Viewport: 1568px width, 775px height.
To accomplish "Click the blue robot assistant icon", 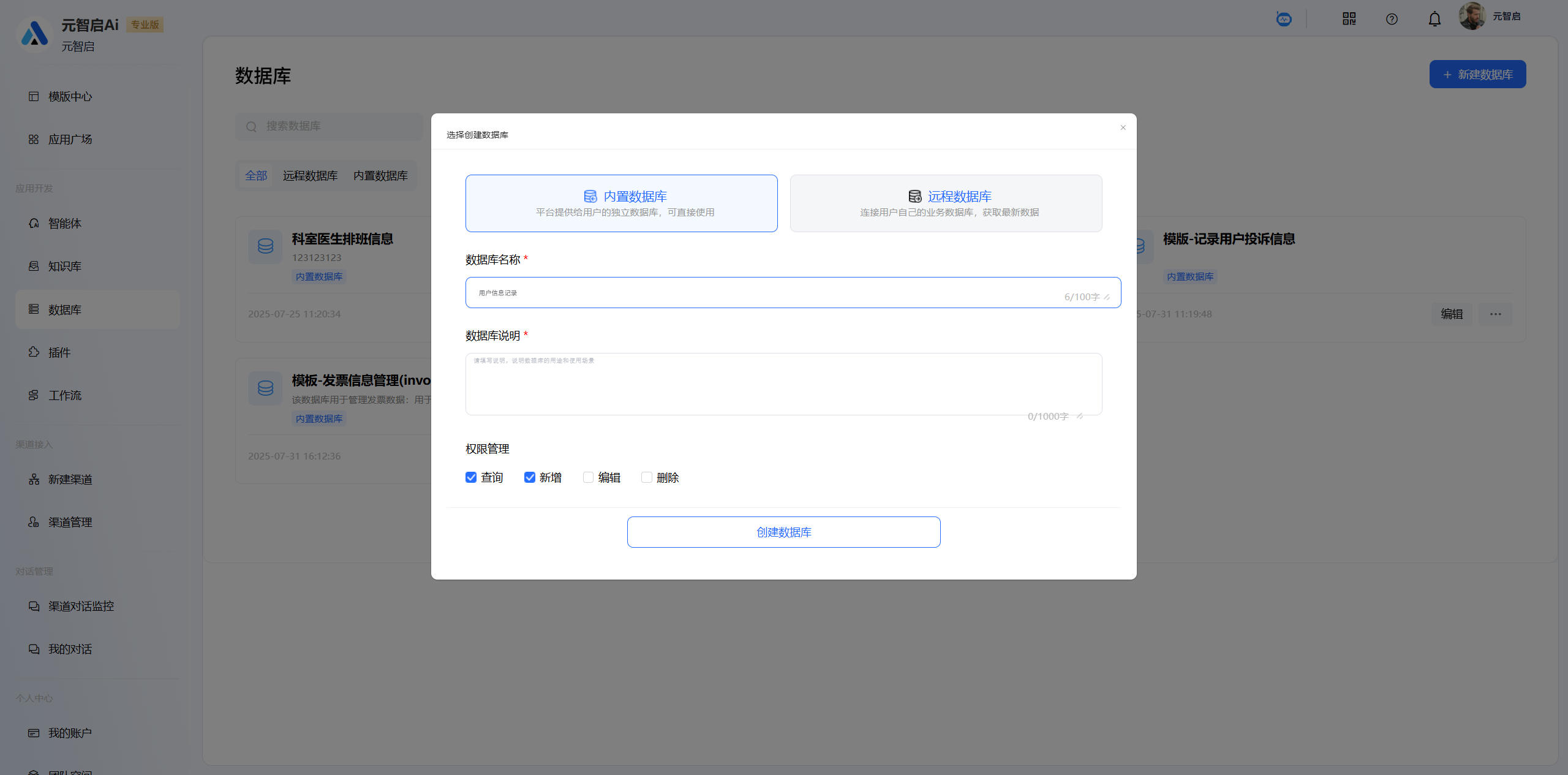I will click(x=1284, y=19).
